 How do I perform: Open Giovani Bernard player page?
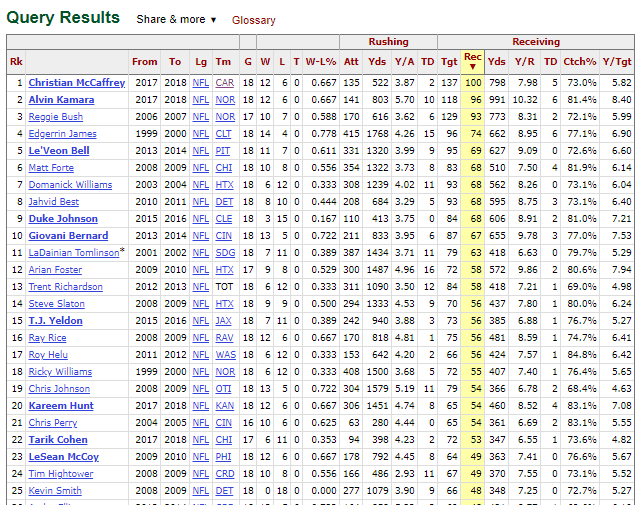coord(68,236)
